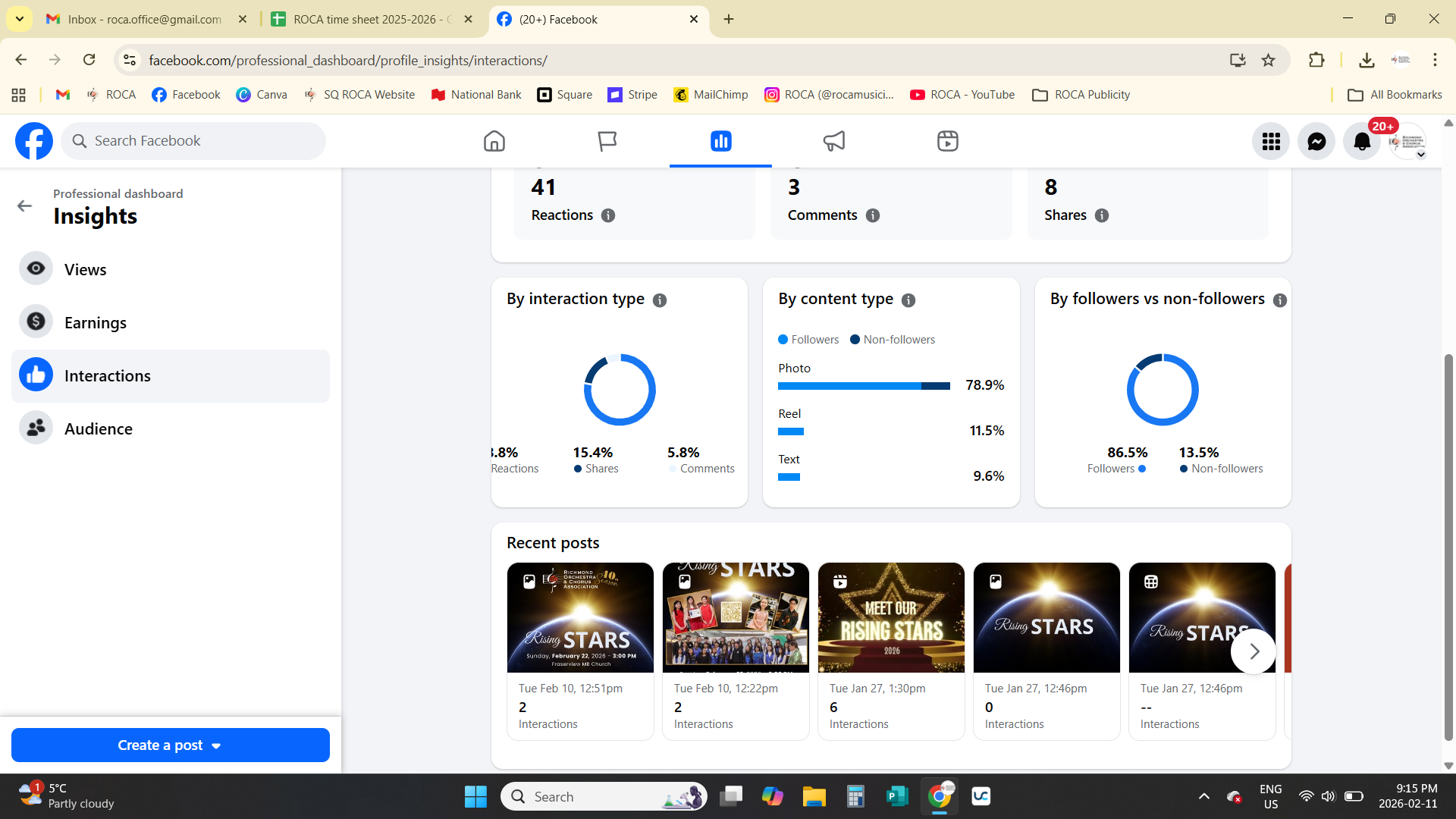Screen dimensions: 1456x819
Task: Open the Facebook apps grid menu
Action: pos(1271,141)
